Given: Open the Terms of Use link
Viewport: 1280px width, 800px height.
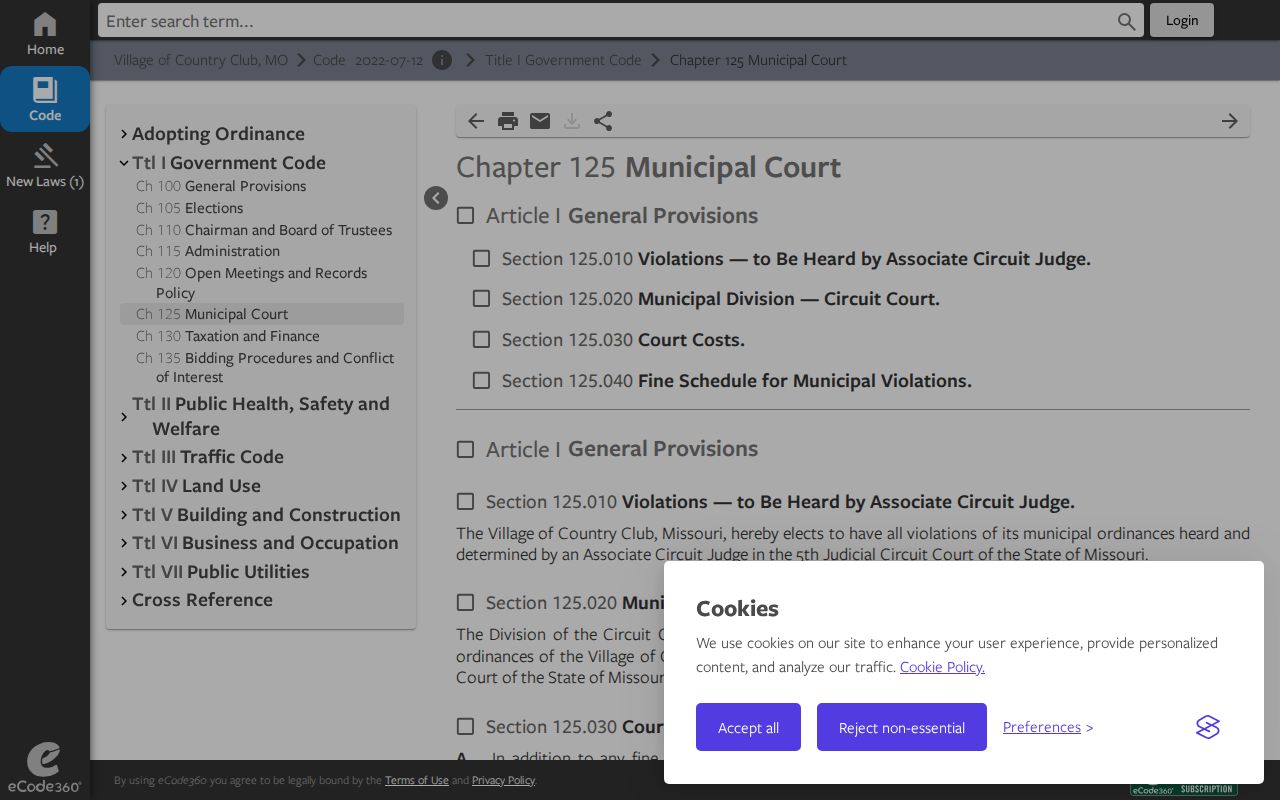Looking at the screenshot, I should (x=417, y=780).
